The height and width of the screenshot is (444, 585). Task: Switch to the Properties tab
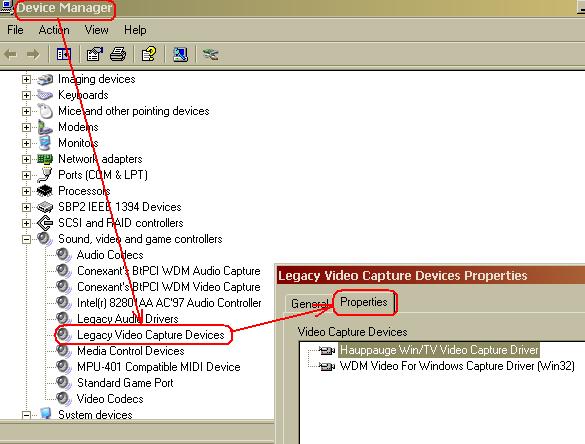click(364, 302)
